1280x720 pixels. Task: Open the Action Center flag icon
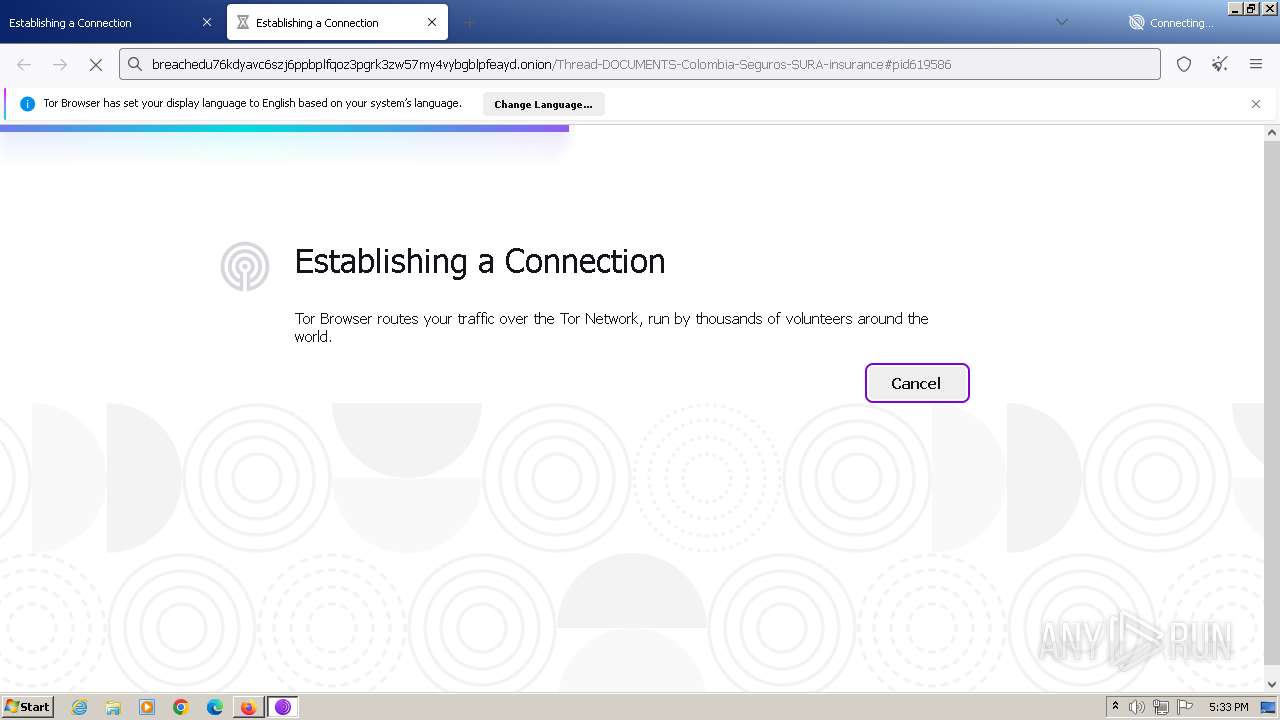1185,707
